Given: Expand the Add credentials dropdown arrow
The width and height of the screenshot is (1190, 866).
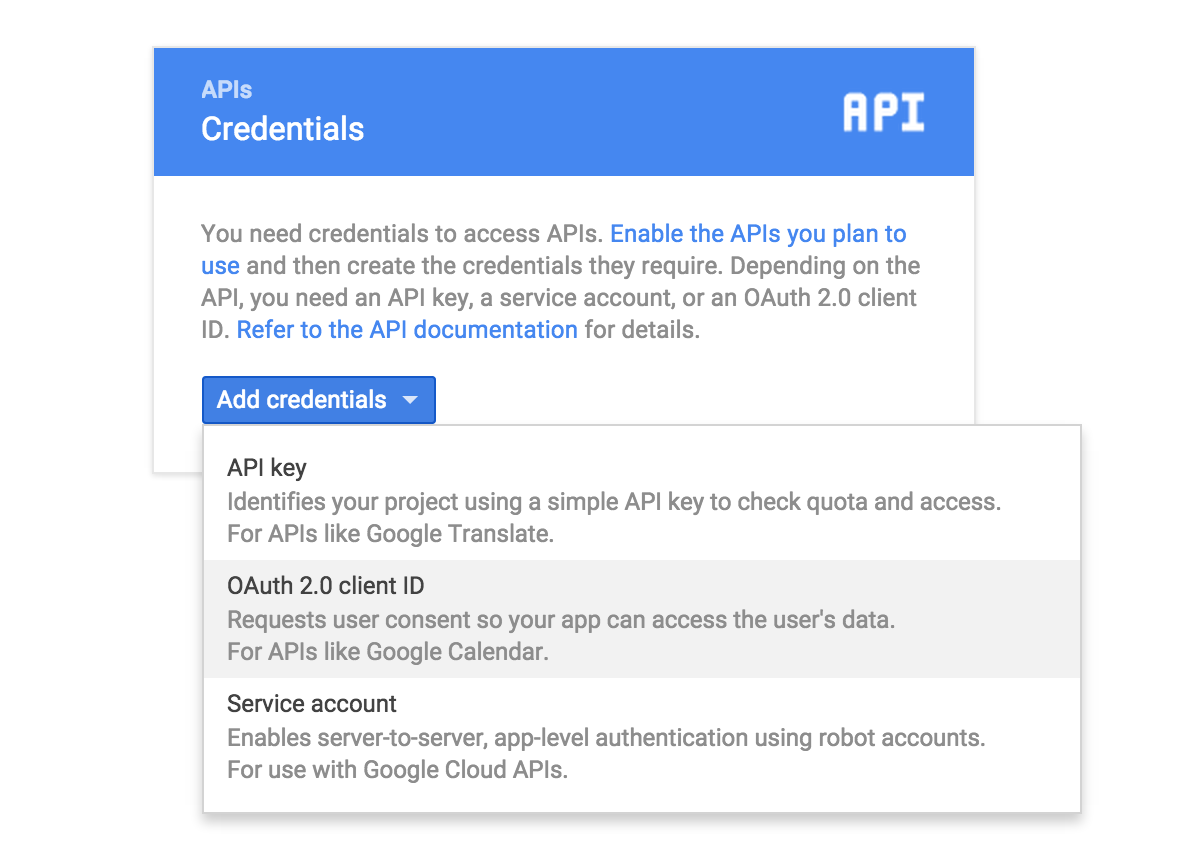Looking at the screenshot, I should click(x=409, y=400).
